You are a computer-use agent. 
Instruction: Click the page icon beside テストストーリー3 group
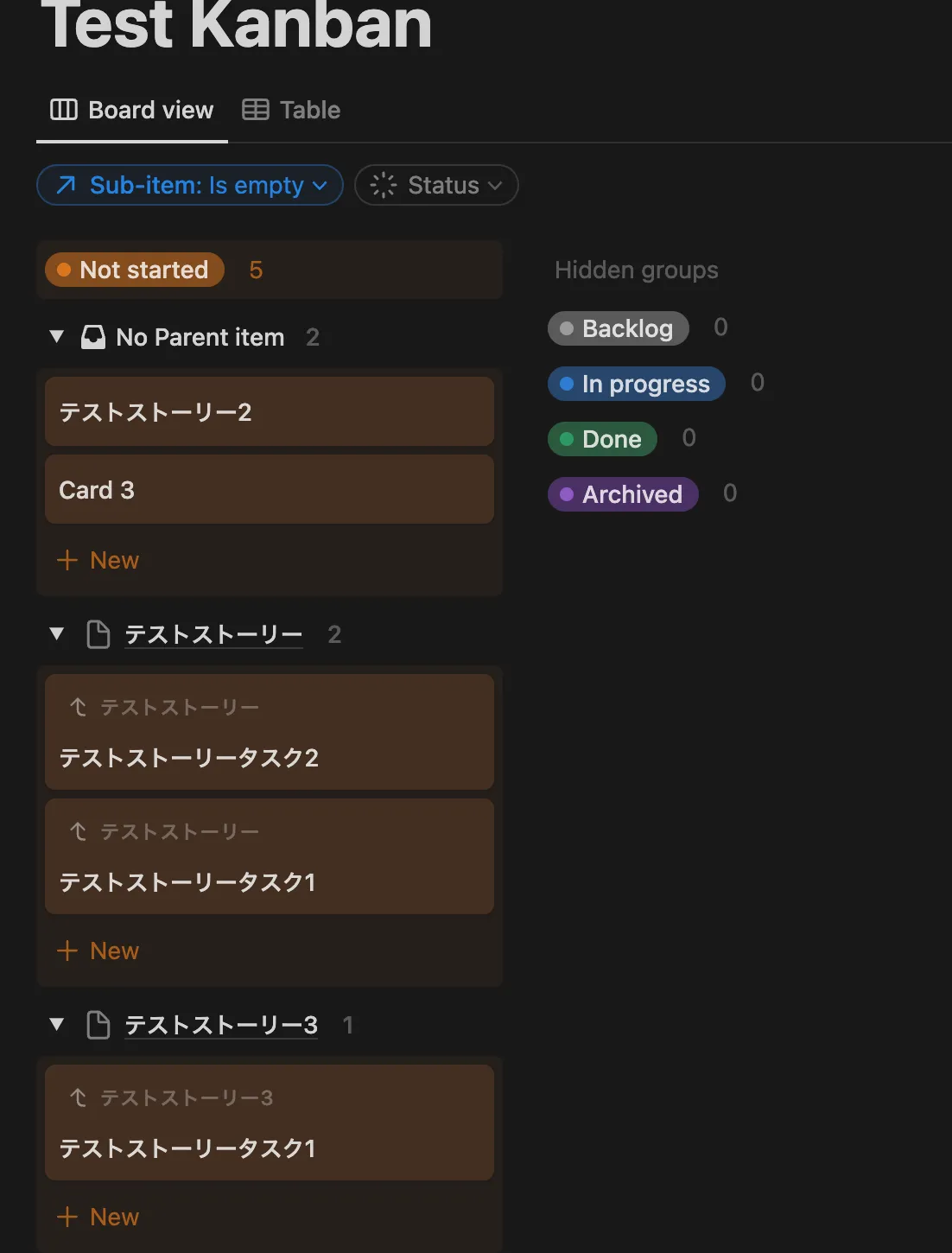[x=98, y=1025]
